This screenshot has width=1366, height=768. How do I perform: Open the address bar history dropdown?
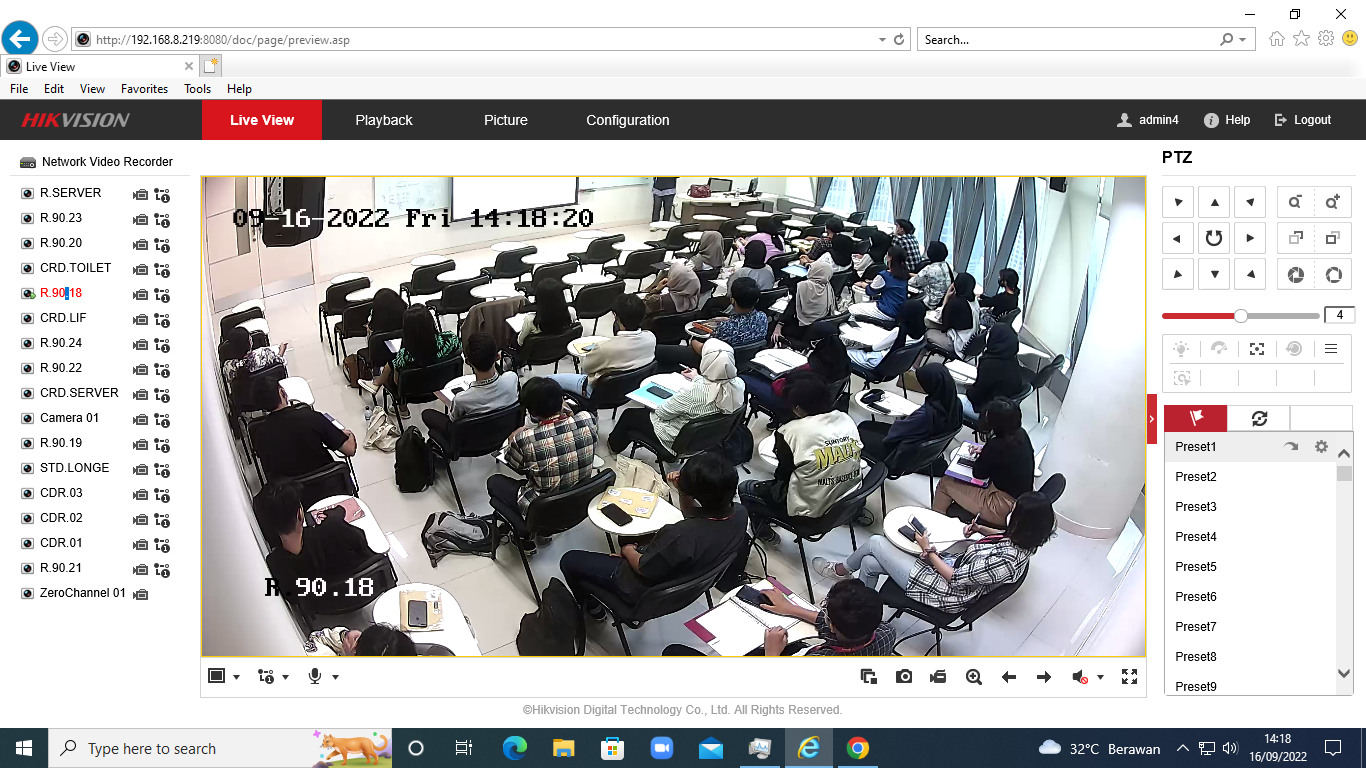click(x=882, y=40)
